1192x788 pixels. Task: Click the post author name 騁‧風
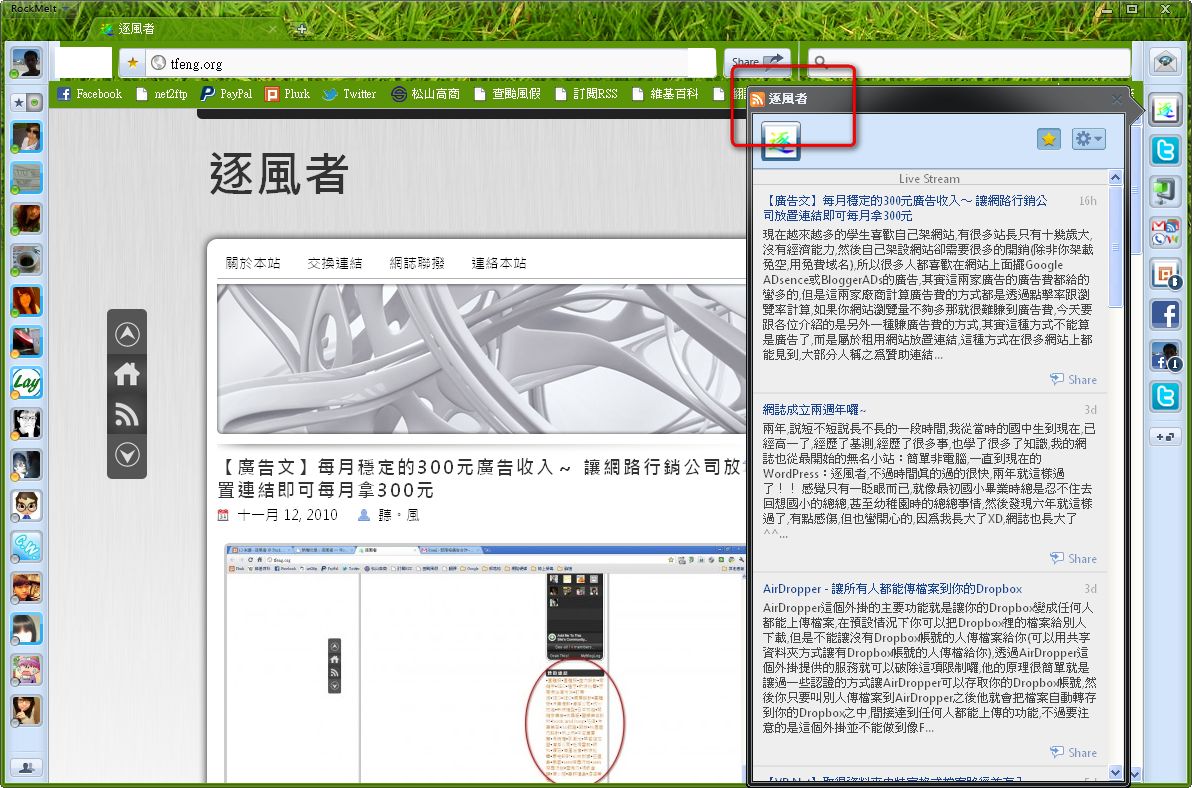[x=400, y=515]
